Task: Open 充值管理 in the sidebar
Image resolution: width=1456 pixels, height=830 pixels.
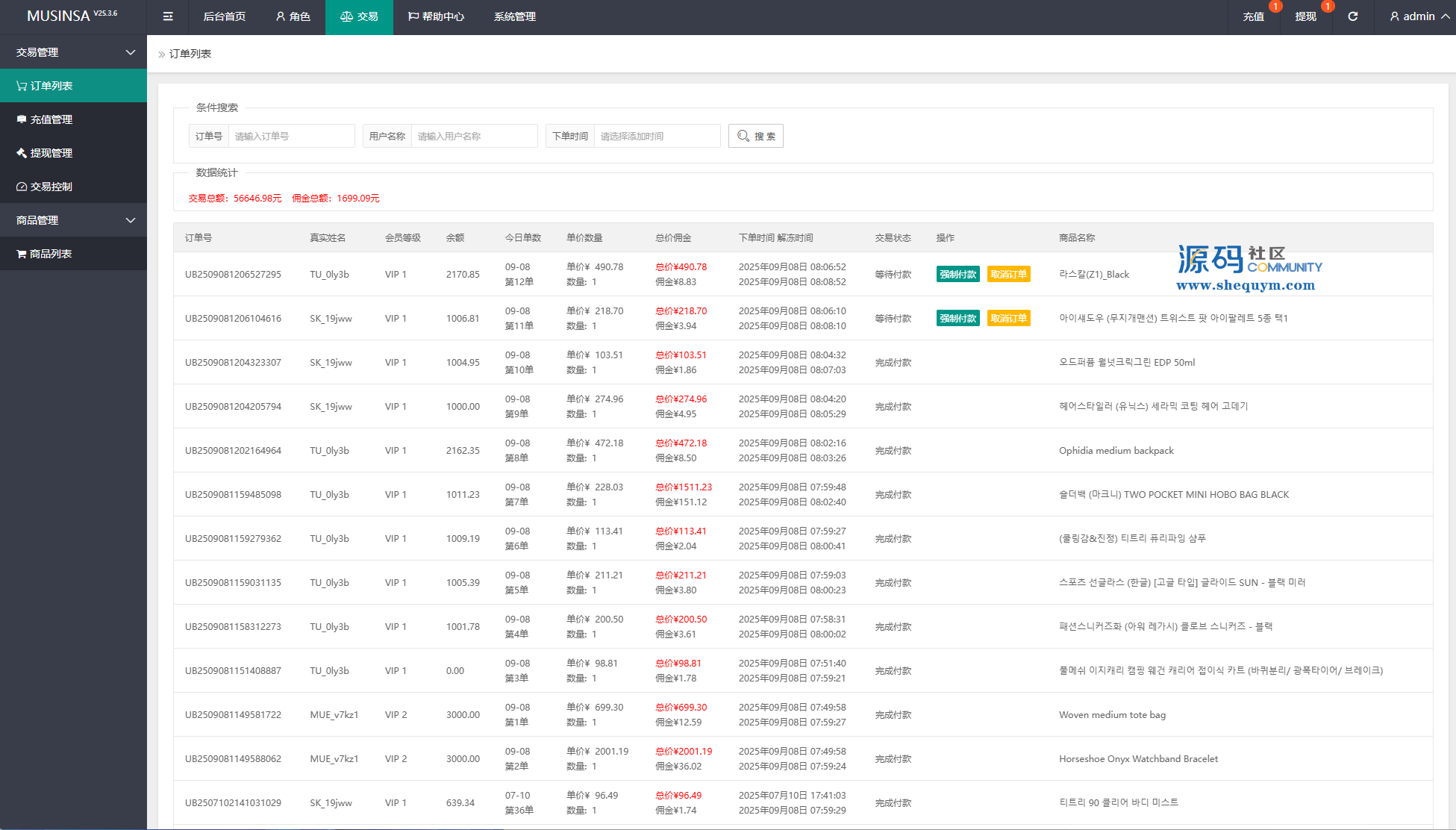Action: (51, 119)
